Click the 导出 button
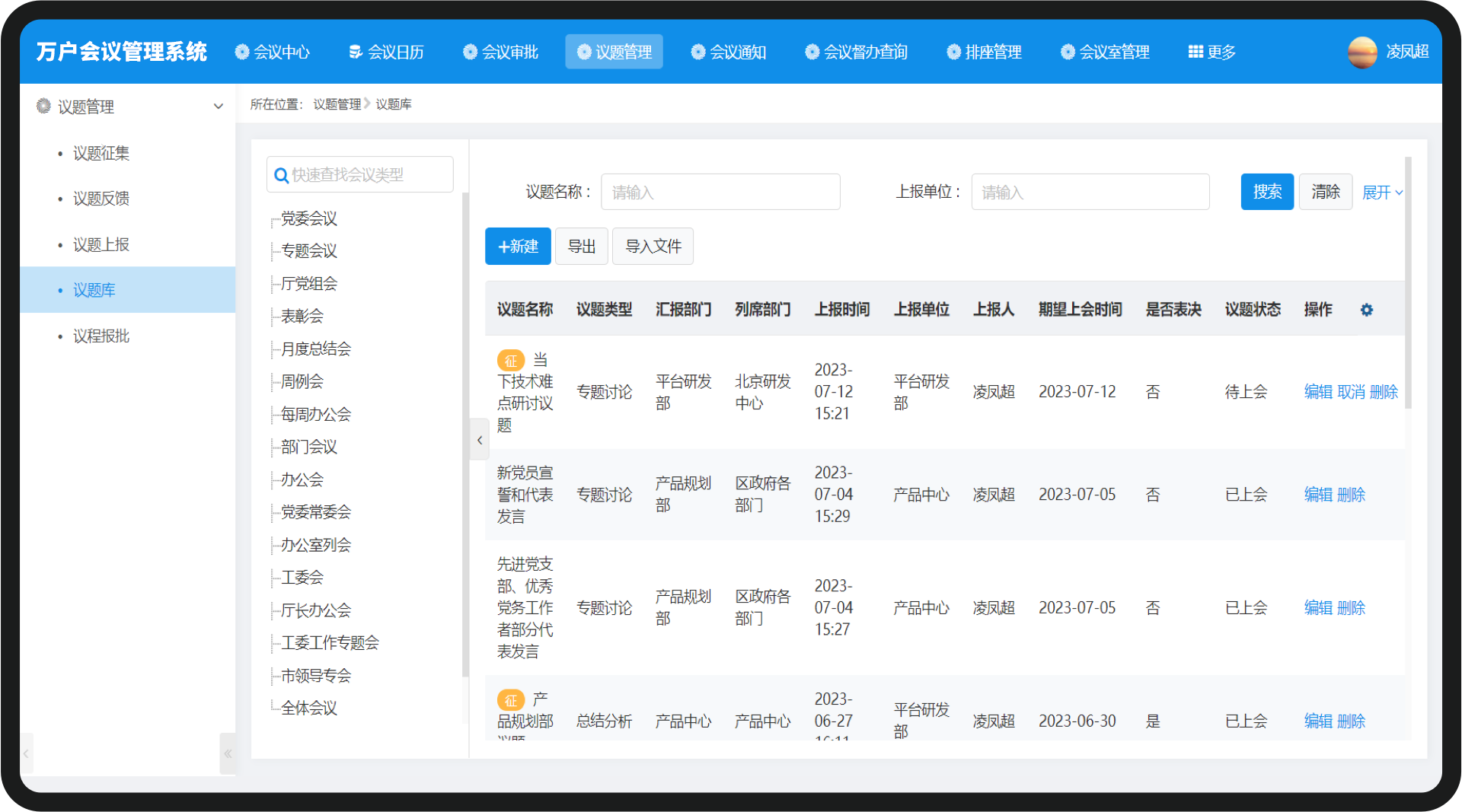 (x=582, y=246)
